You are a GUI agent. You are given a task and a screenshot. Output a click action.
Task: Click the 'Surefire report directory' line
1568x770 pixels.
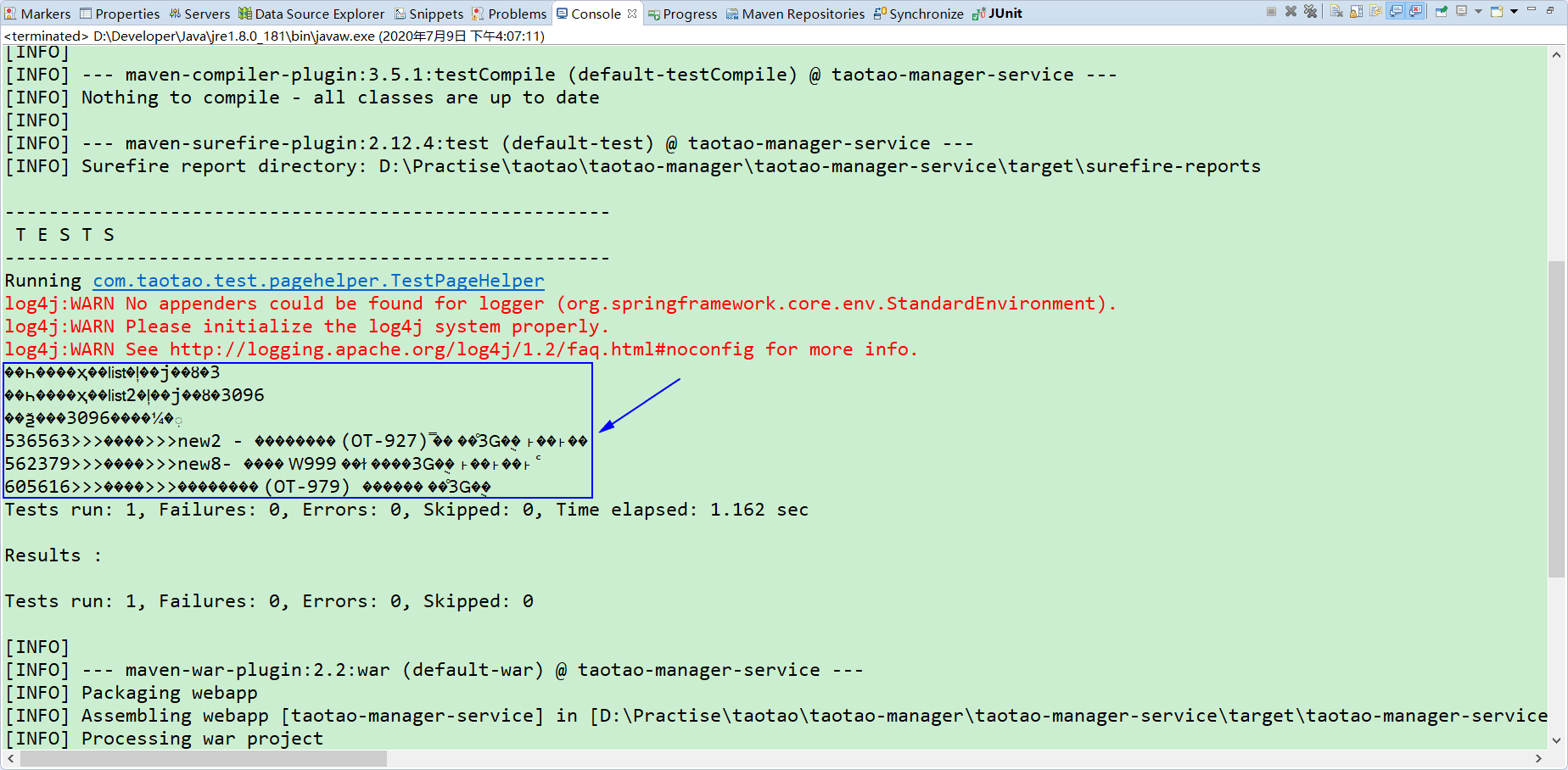pos(633,166)
